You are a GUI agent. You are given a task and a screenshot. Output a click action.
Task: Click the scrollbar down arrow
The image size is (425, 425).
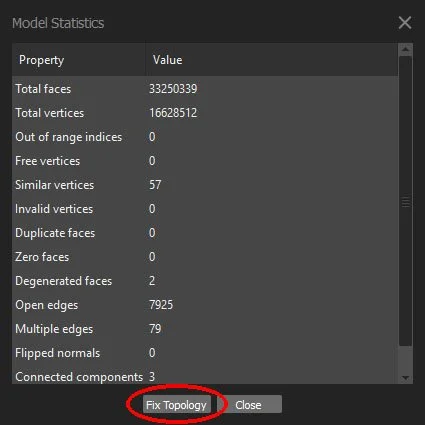click(x=406, y=378)
